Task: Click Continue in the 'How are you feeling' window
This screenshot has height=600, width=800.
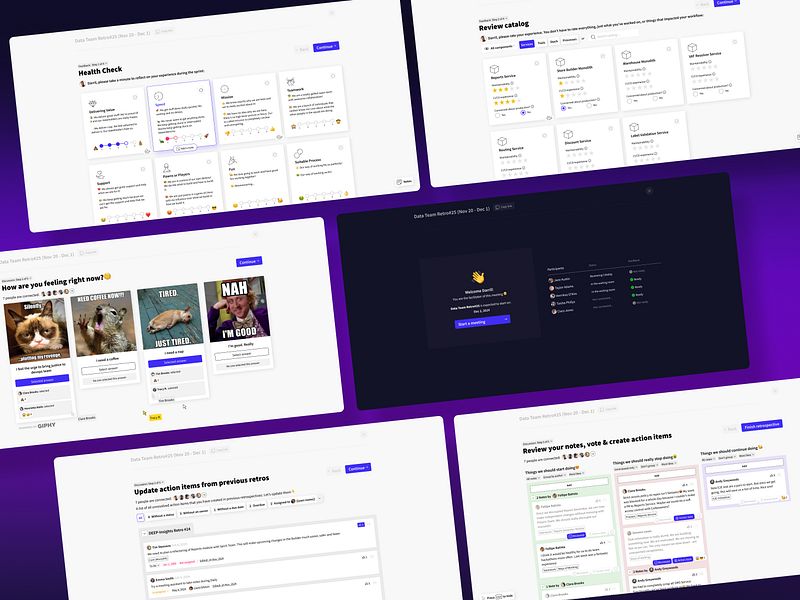Action: point(249,261)
